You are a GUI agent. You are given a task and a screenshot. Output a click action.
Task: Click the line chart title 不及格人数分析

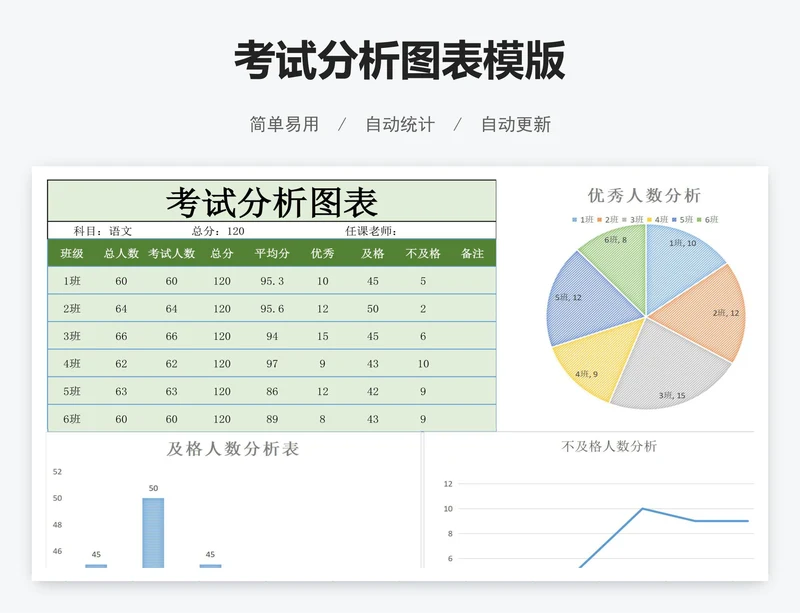[609, 447]
